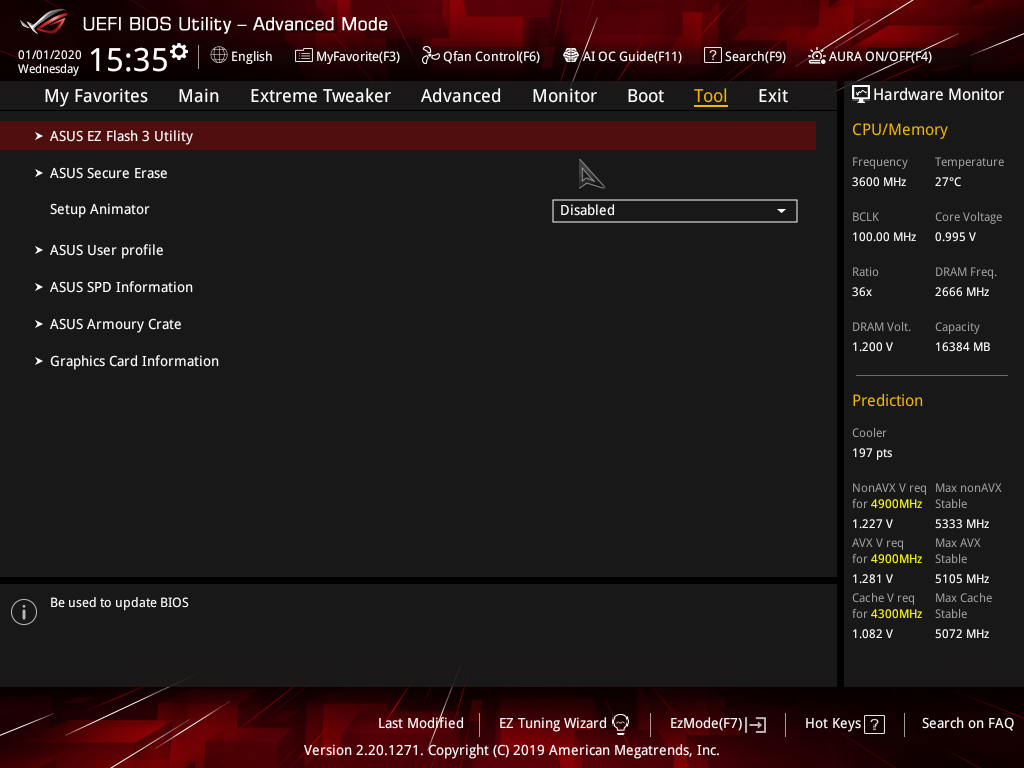Click the globe language icon
Viewport: 1024px width, 768px height.
[219, 56]
